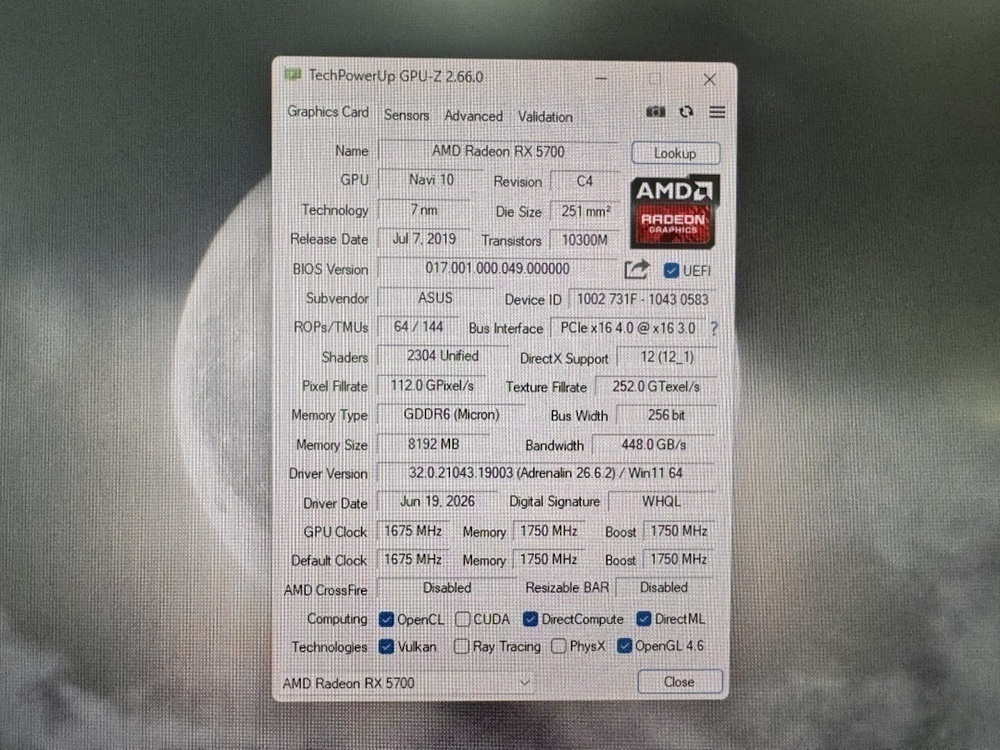
Task: Click the GPU Clock row Boost 1750 MHz
Action: coord(679,531)
